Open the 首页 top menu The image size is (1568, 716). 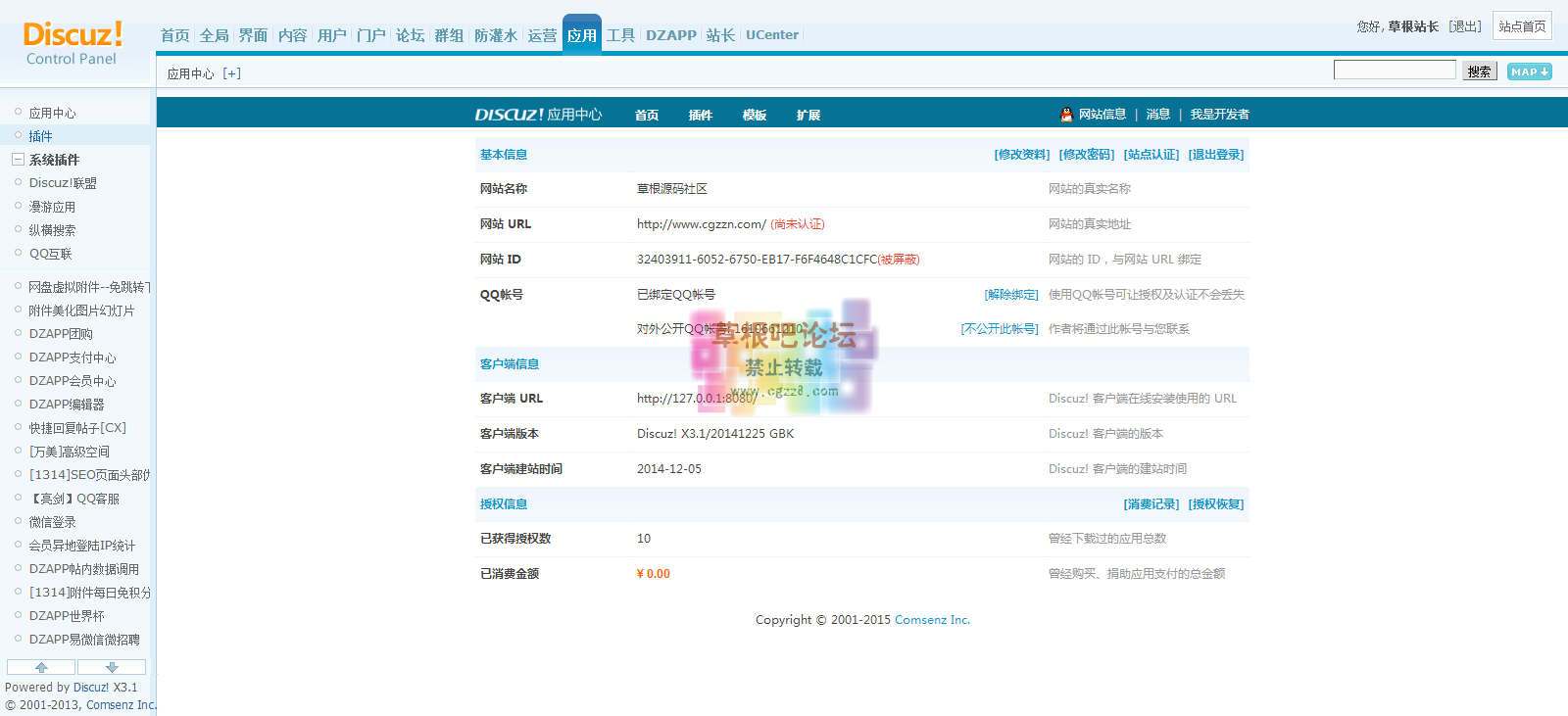(x=174, y=35)
